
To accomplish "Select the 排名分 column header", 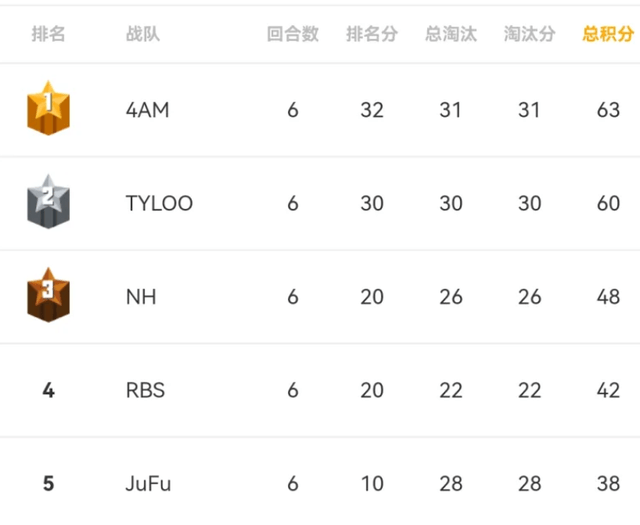I will click(x=371, y=34).
